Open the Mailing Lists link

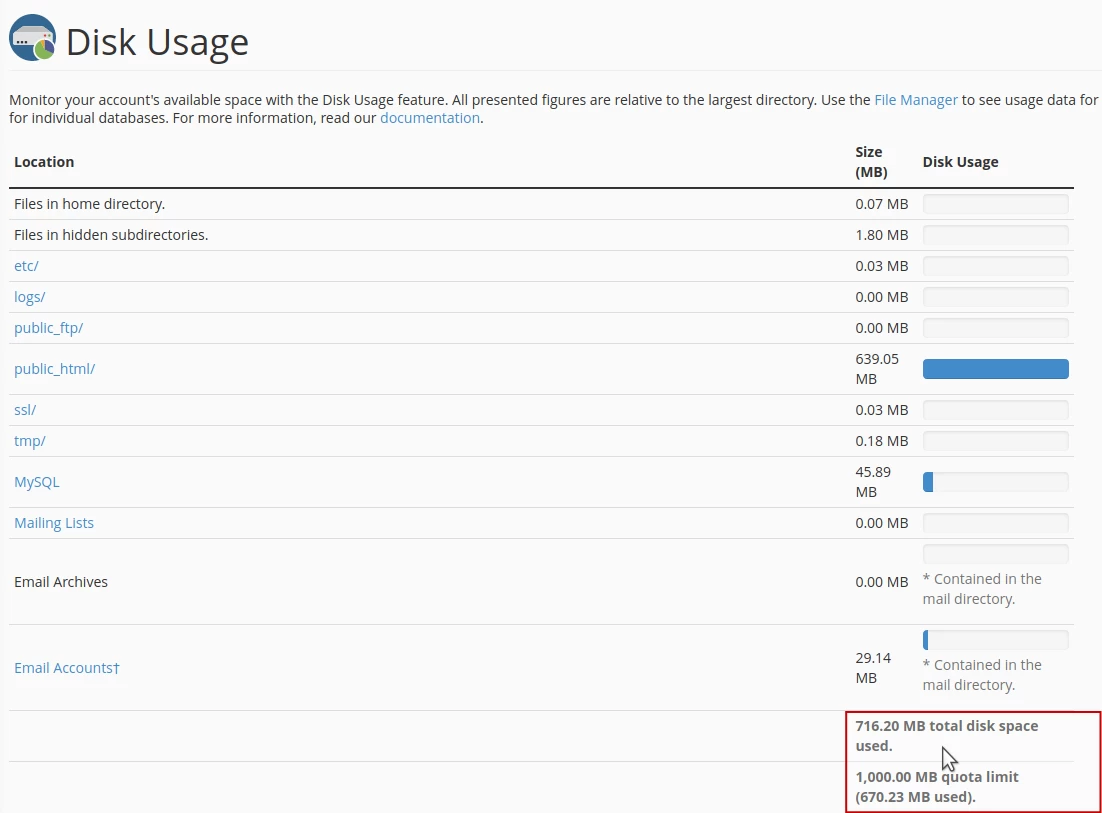coord(54,522)
